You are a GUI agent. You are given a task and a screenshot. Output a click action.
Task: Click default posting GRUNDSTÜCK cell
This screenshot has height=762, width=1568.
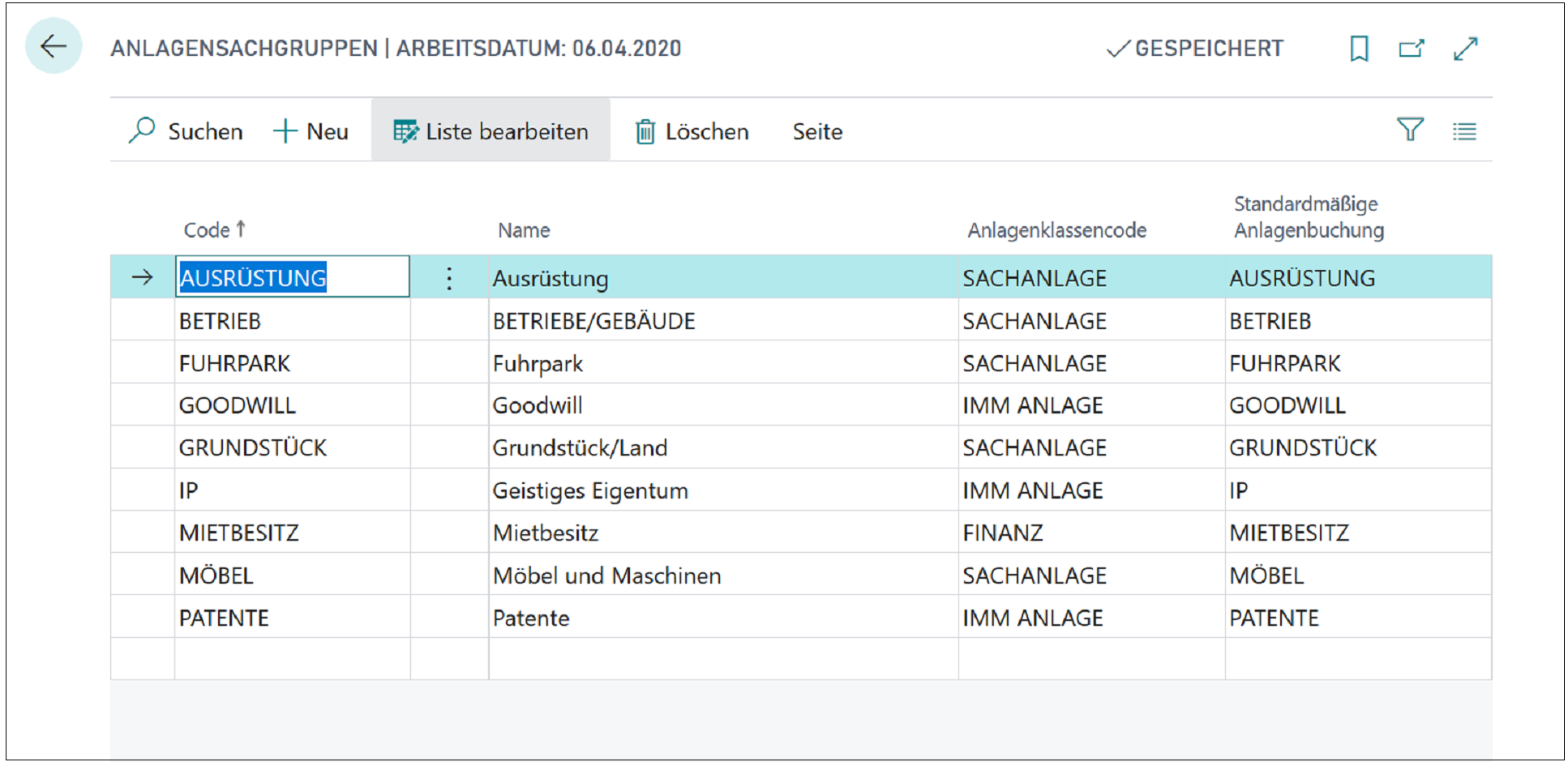tap(1358, 447)
